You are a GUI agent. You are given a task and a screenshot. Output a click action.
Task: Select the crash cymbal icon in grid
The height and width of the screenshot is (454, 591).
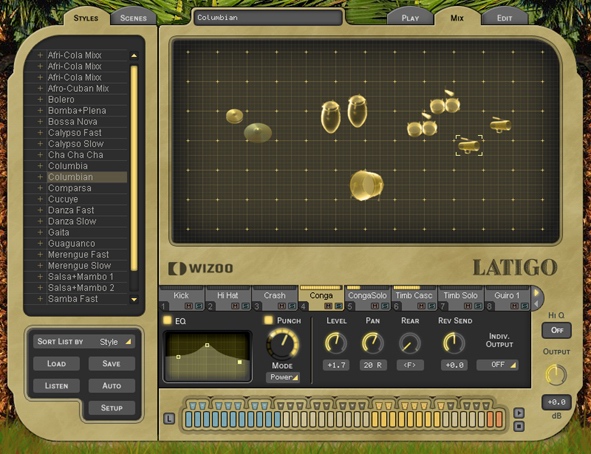[x=258, y=133]
